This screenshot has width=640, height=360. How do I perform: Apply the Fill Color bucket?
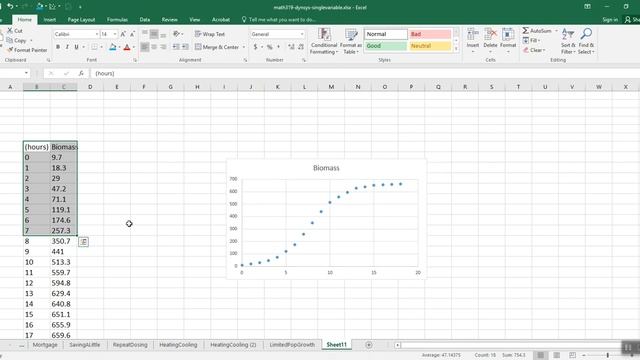tap(113, 47)
